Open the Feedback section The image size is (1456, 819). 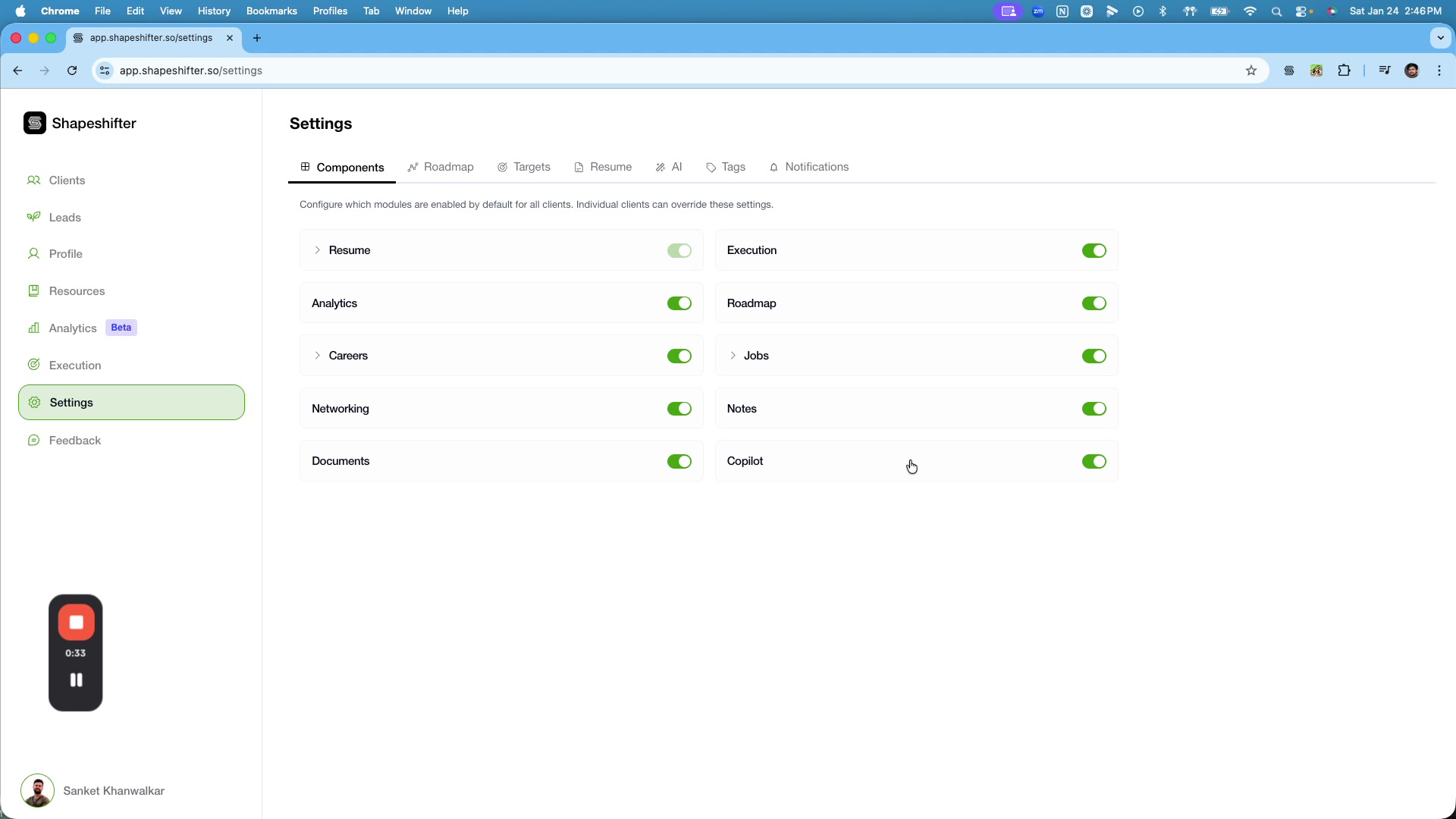(74, 441)
